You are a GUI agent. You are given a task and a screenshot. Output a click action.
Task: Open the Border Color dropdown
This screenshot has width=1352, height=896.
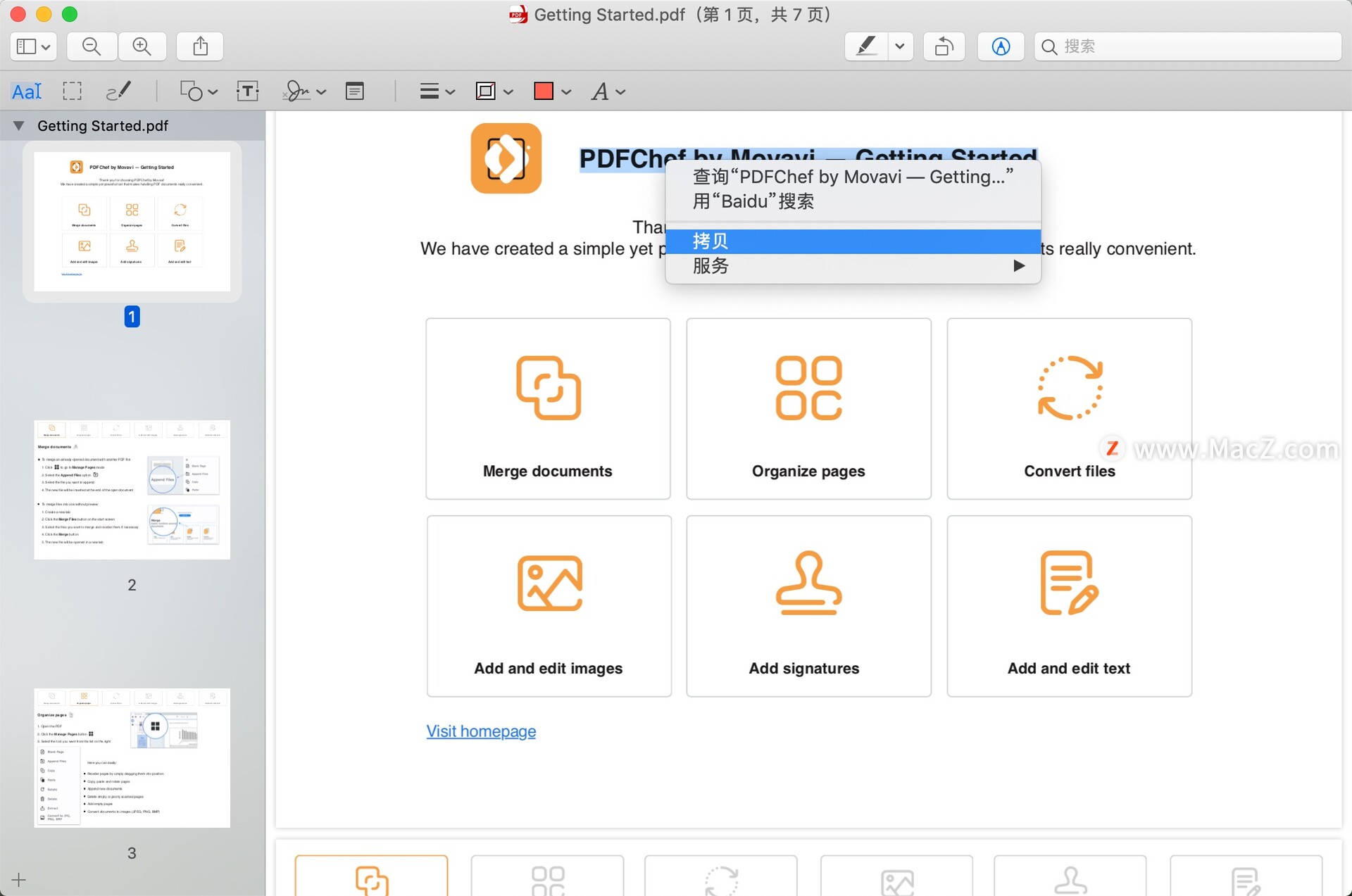(x=494, y=91)
